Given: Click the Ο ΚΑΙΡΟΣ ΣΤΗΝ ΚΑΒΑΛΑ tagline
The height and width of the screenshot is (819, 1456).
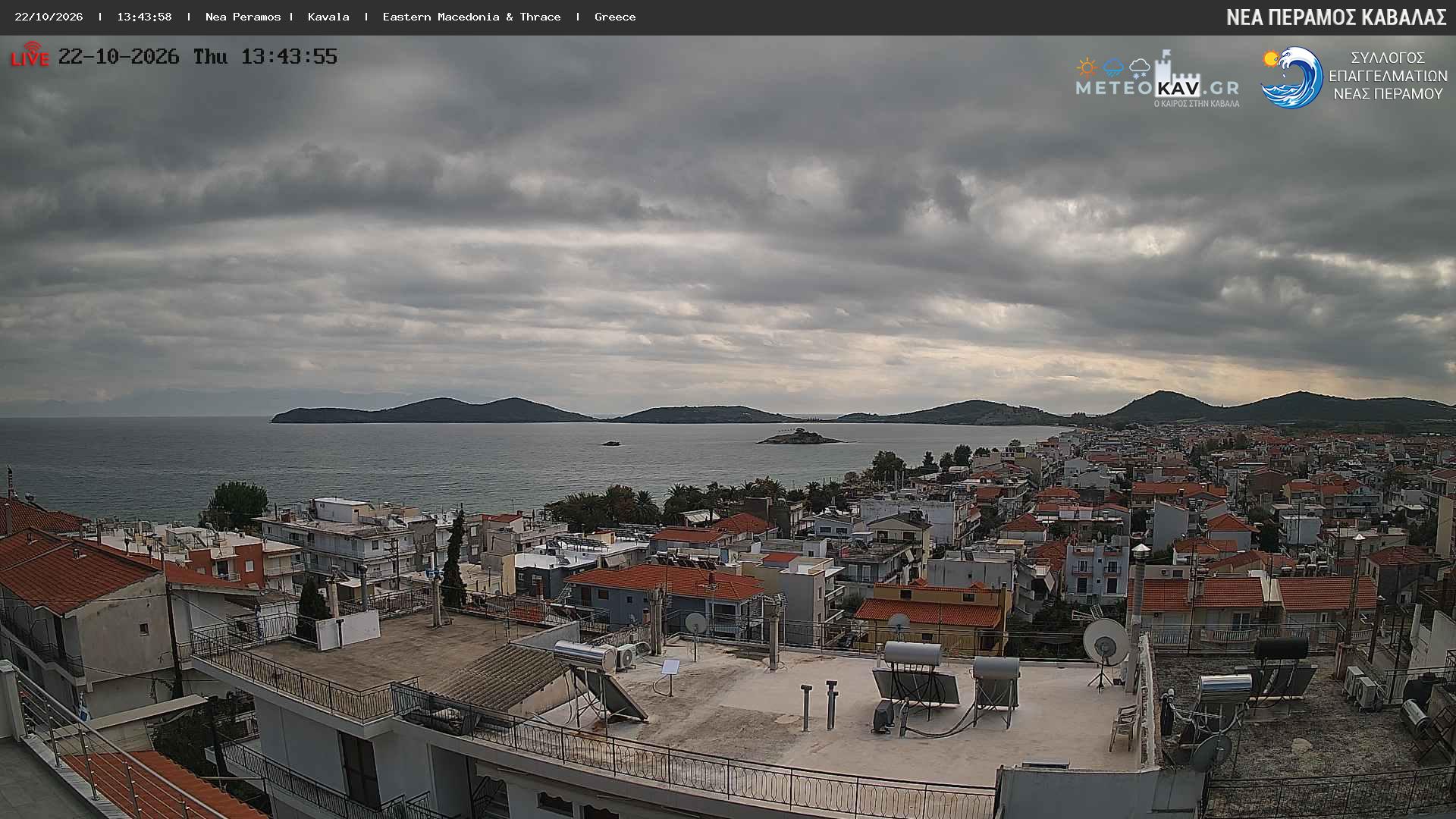Looking at the screenshot, I should 1197,104.
